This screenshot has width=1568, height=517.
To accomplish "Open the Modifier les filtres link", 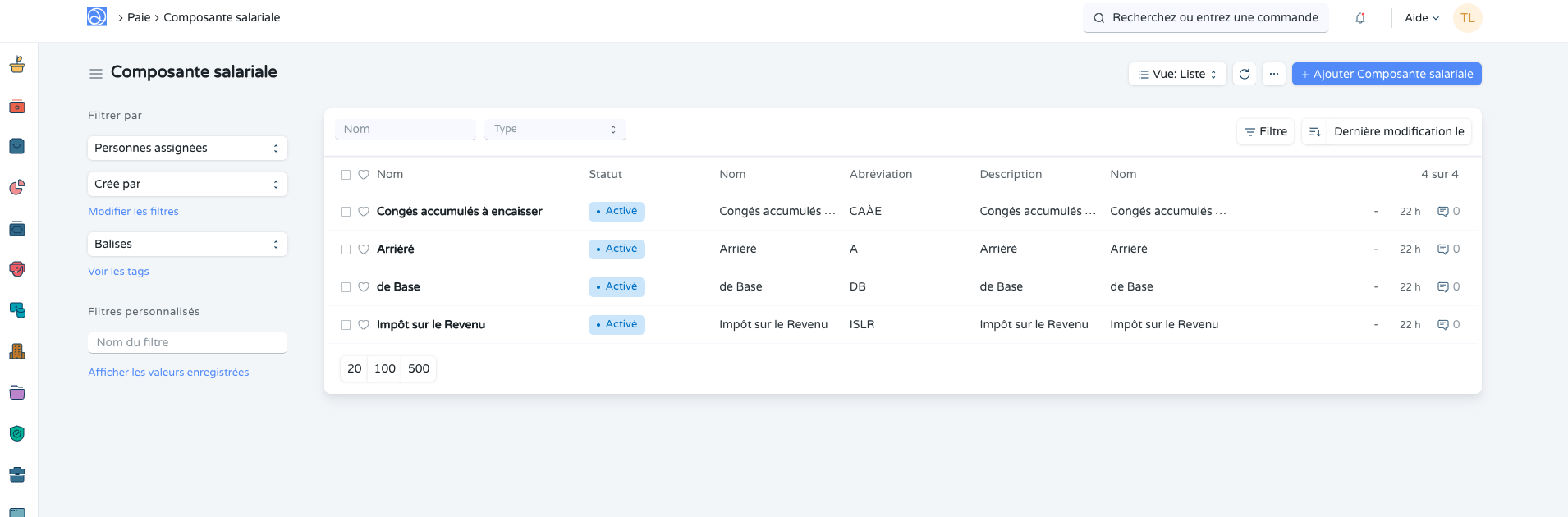I will [x=133, y=212].
